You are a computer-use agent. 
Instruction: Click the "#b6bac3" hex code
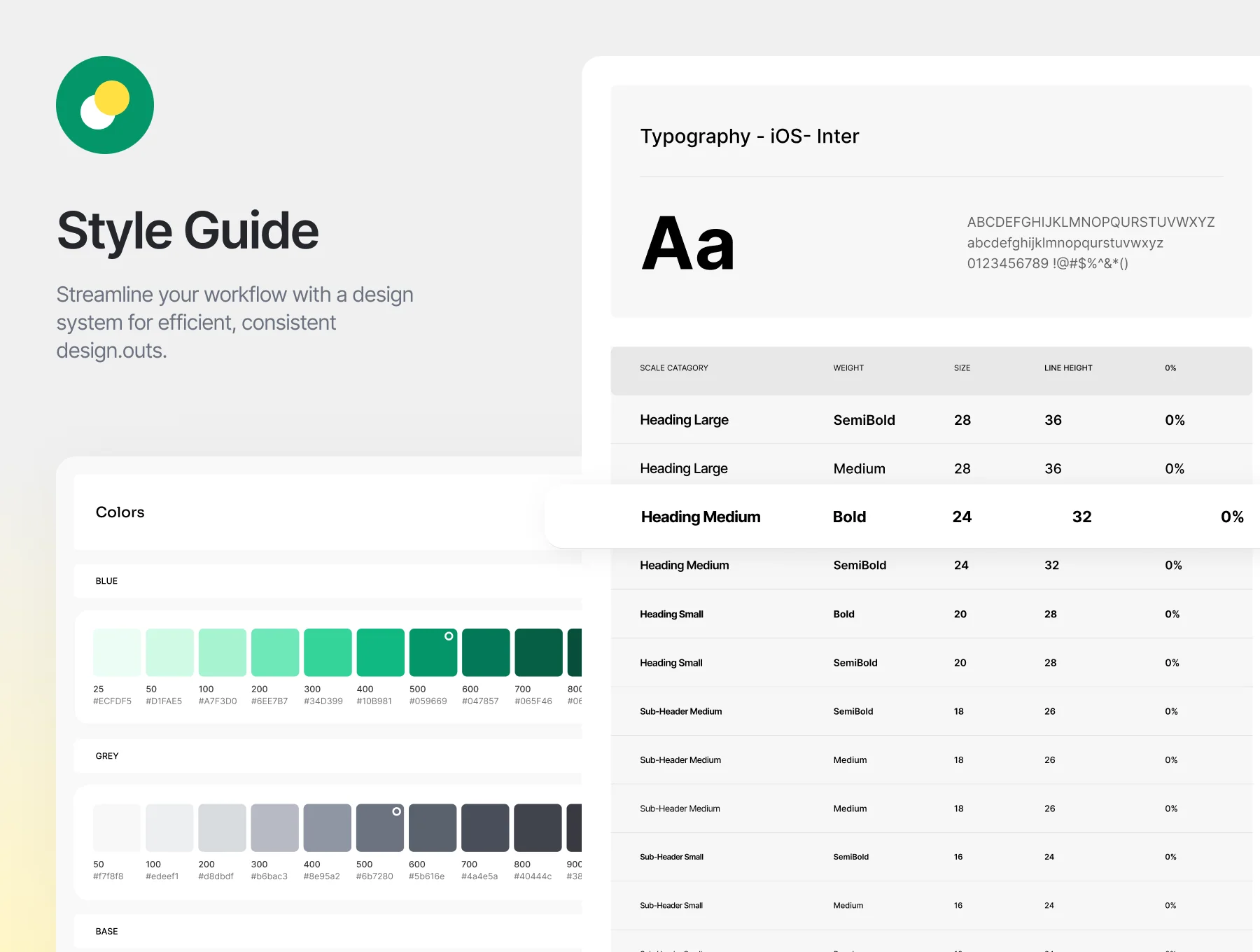(x=269, y=876)
